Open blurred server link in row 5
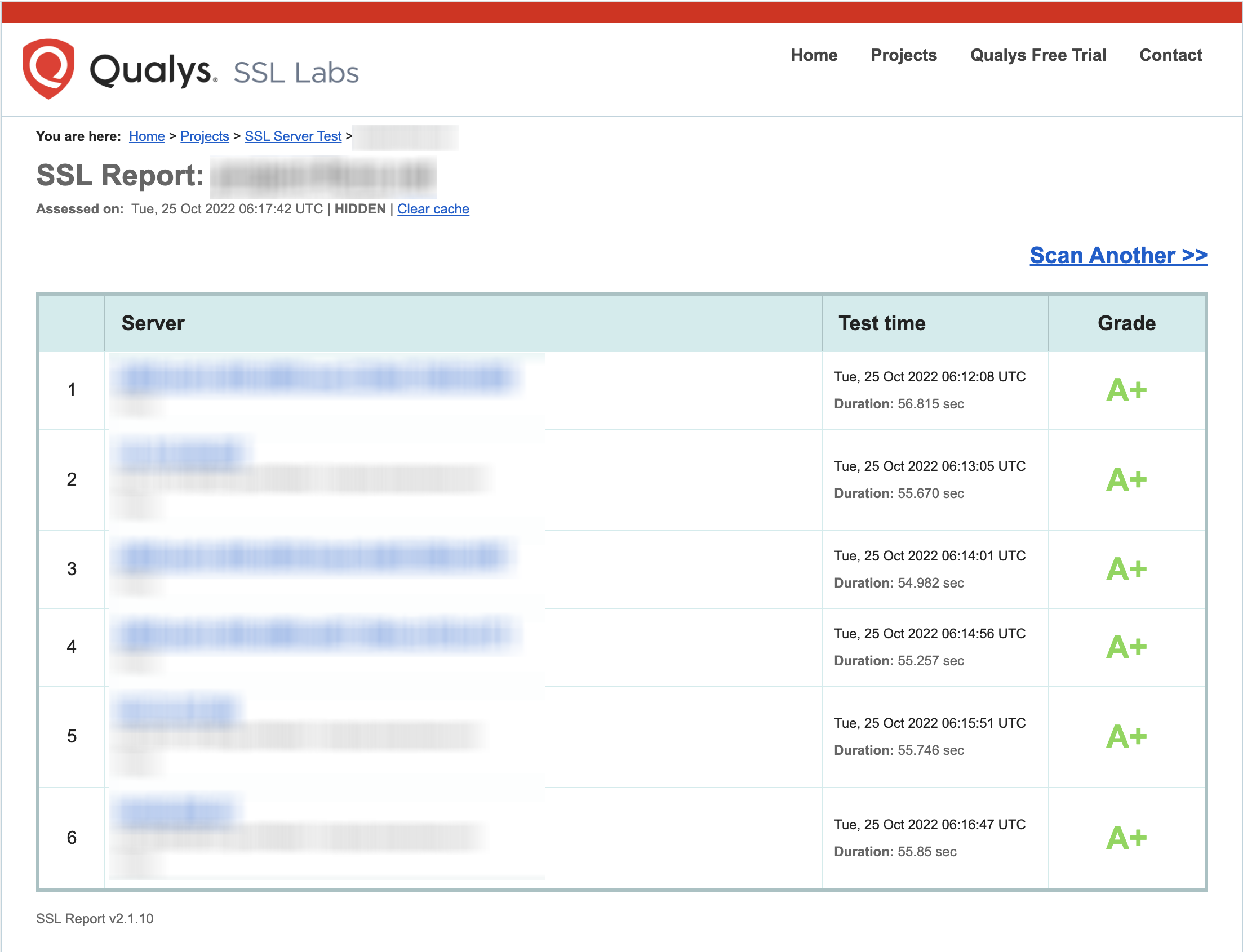The height and width of the screenshot is (952, 1243). coord(177,710)
